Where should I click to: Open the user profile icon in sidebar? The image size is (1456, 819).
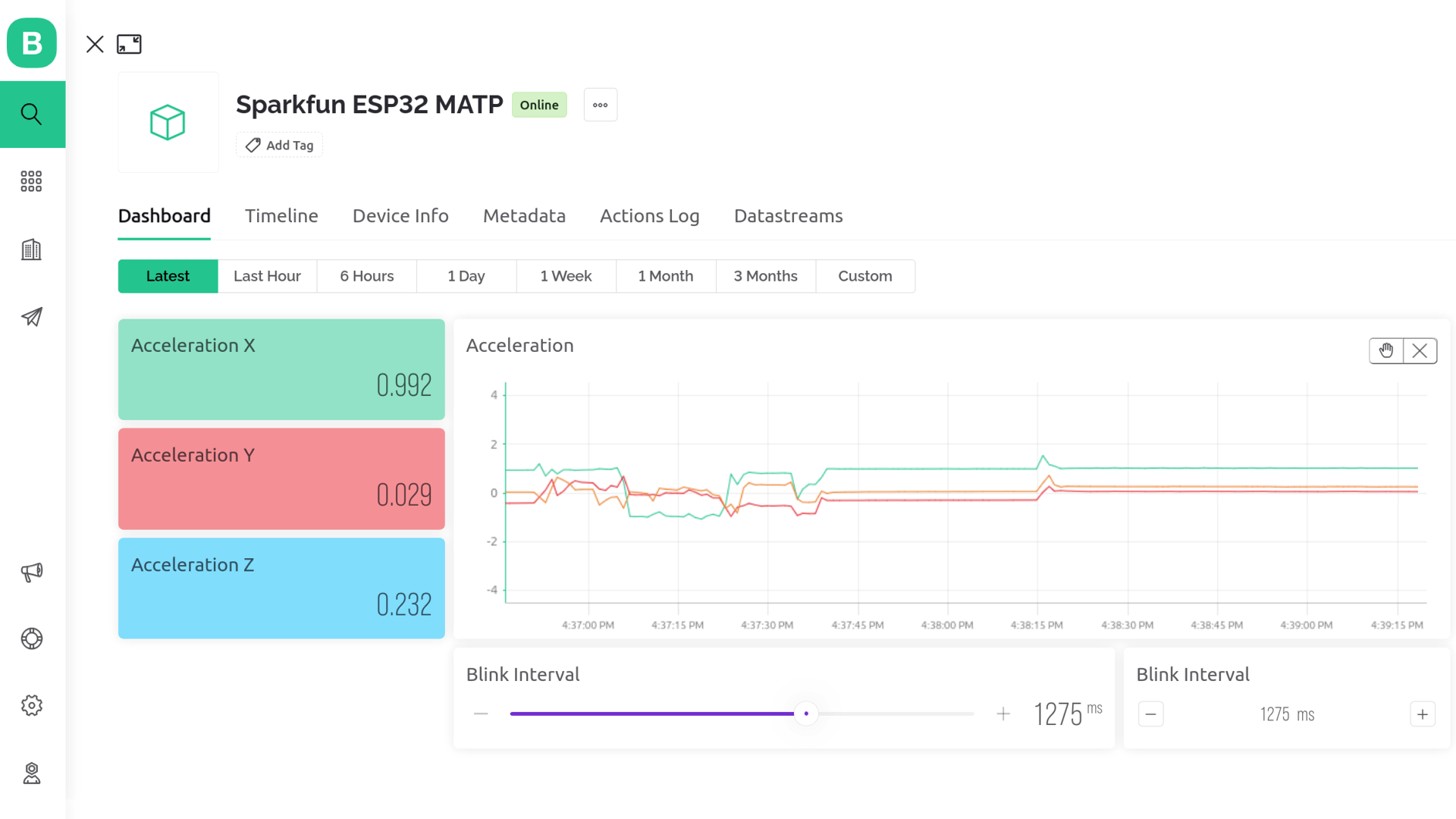pos(32,773)
